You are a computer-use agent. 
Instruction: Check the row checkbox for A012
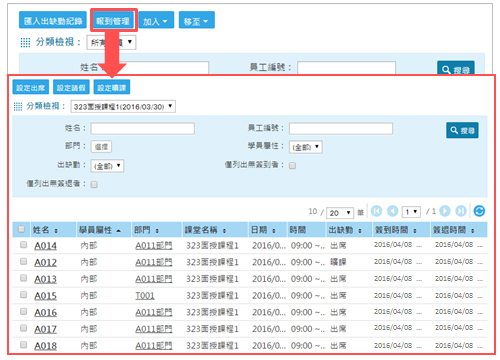[x=23, y=261]
